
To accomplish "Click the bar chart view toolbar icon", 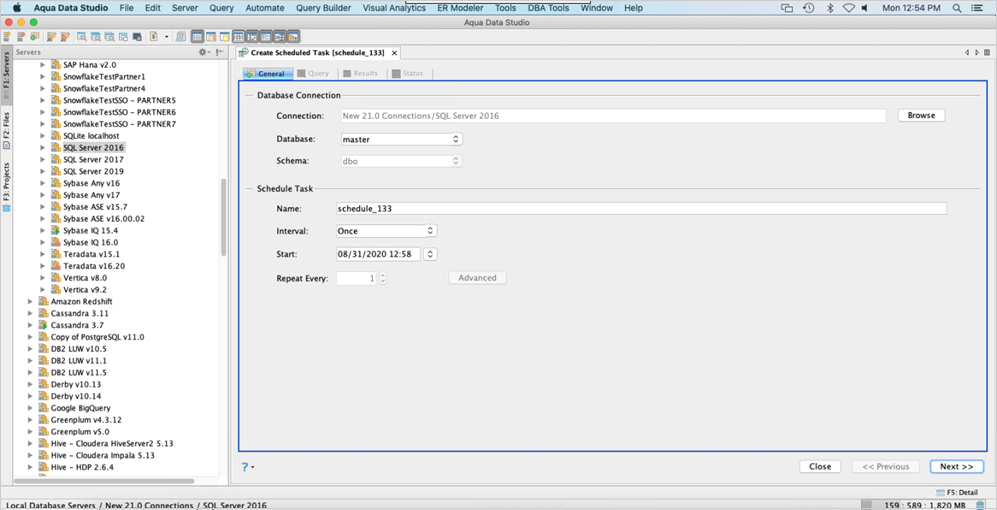I will [293, 37].
